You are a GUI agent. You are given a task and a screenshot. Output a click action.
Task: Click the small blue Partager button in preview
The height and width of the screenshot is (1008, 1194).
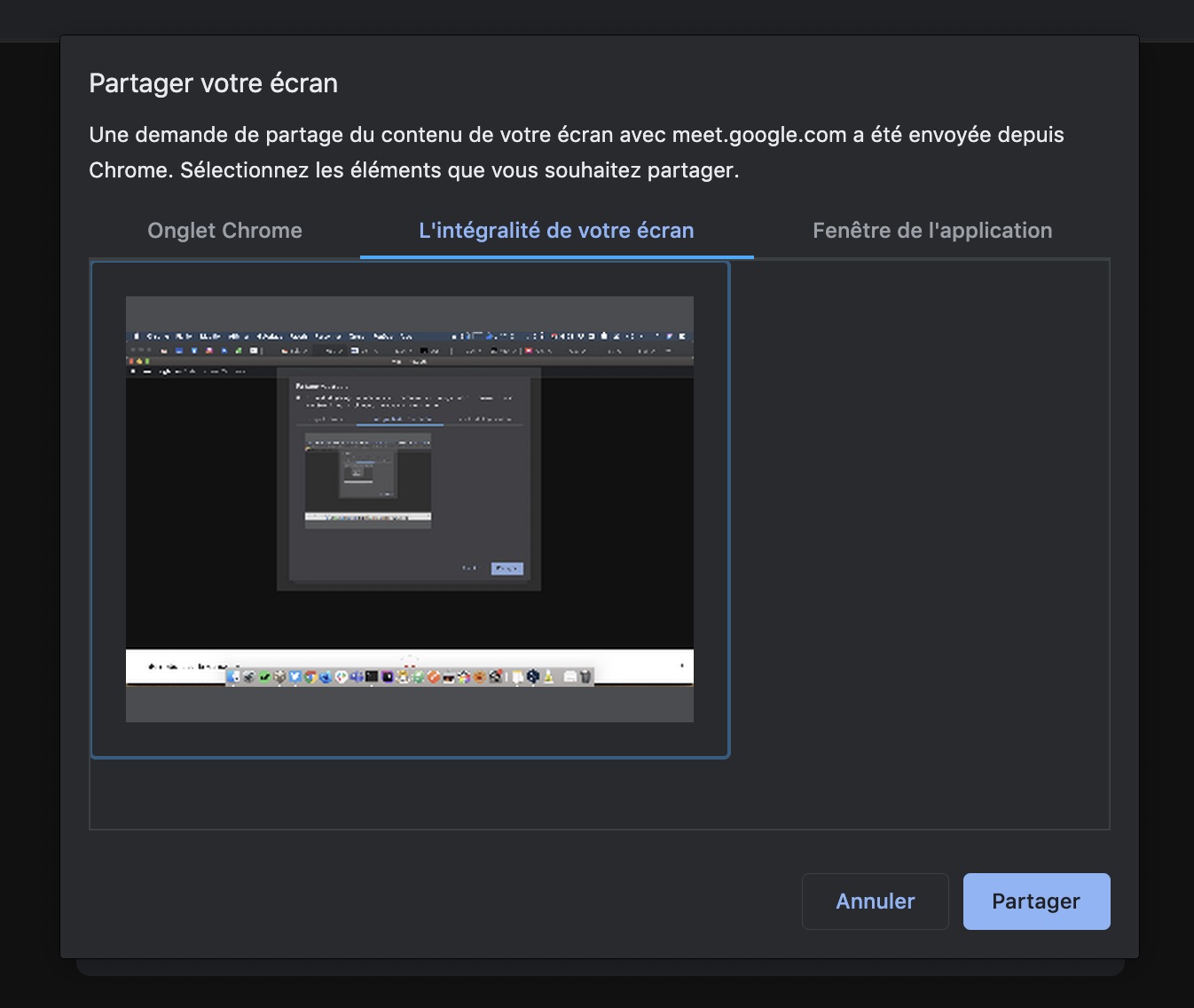[x=507, y=568]
